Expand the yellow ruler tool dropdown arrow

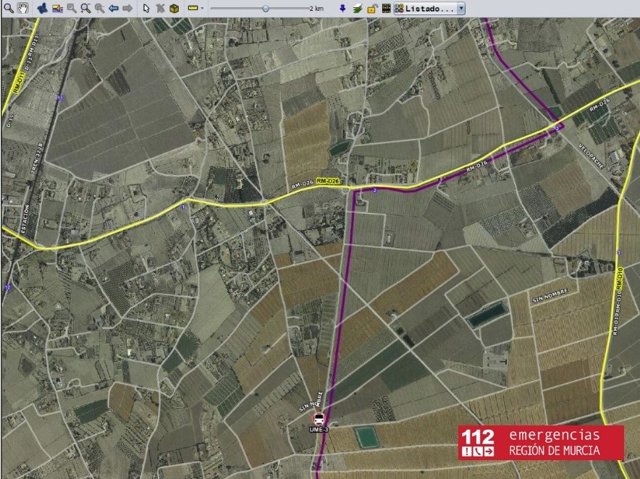202,8
